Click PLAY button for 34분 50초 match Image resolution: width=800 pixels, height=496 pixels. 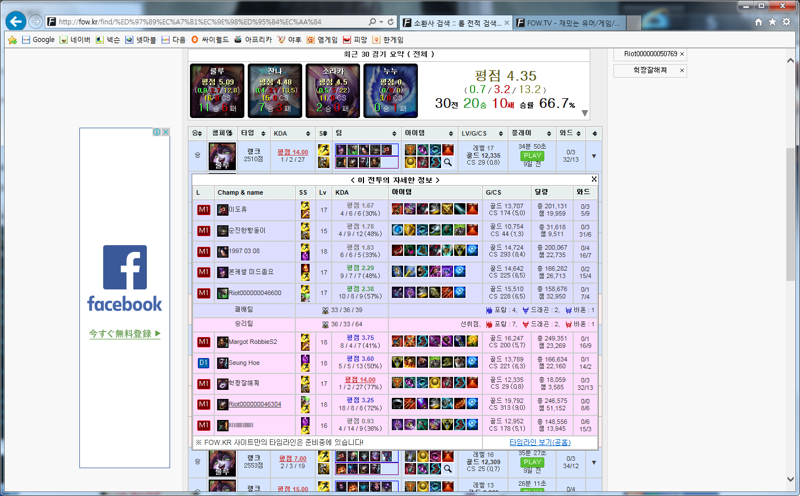[x=532, y=156]
